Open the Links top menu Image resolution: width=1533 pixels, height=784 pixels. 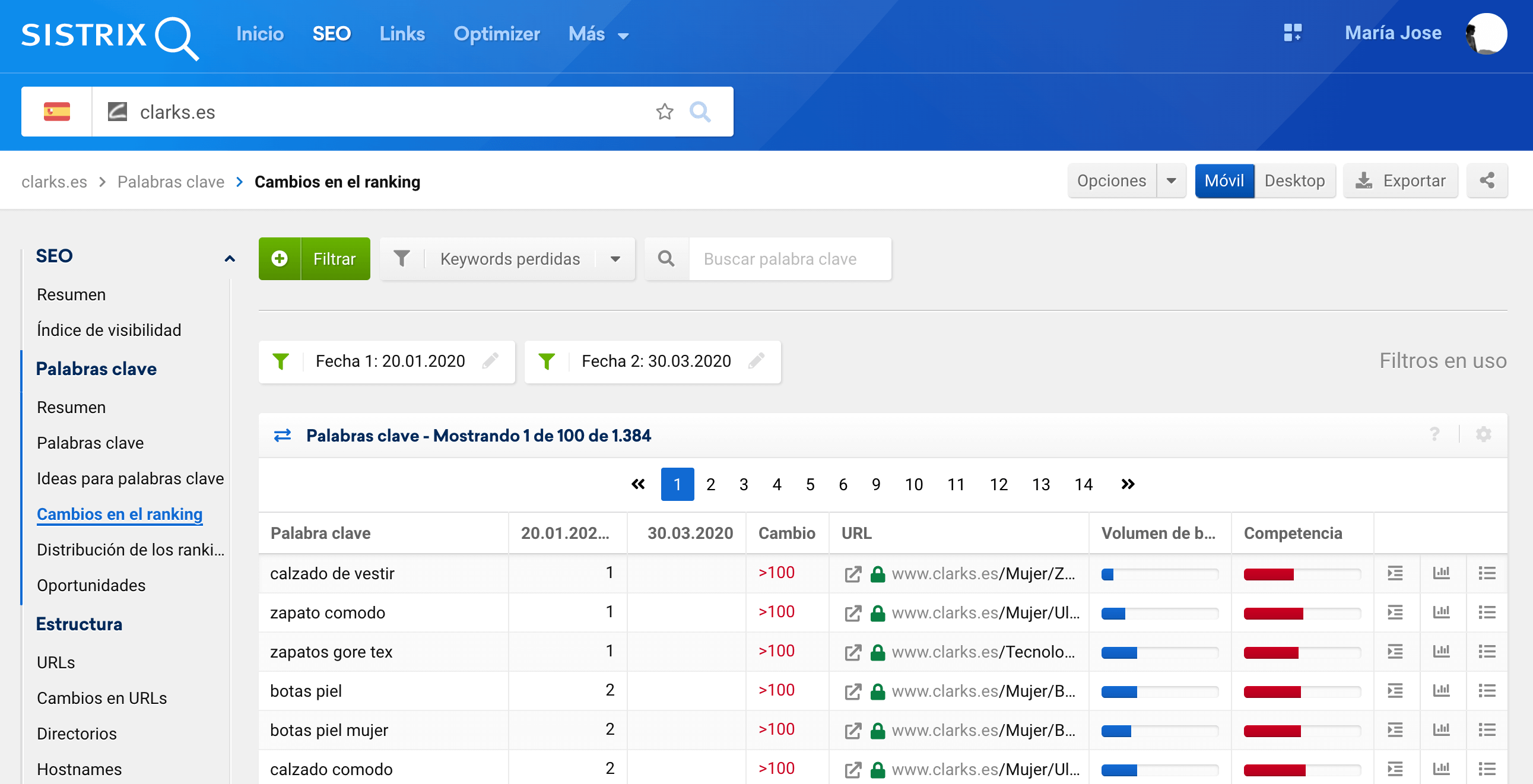tap(402, 34)
